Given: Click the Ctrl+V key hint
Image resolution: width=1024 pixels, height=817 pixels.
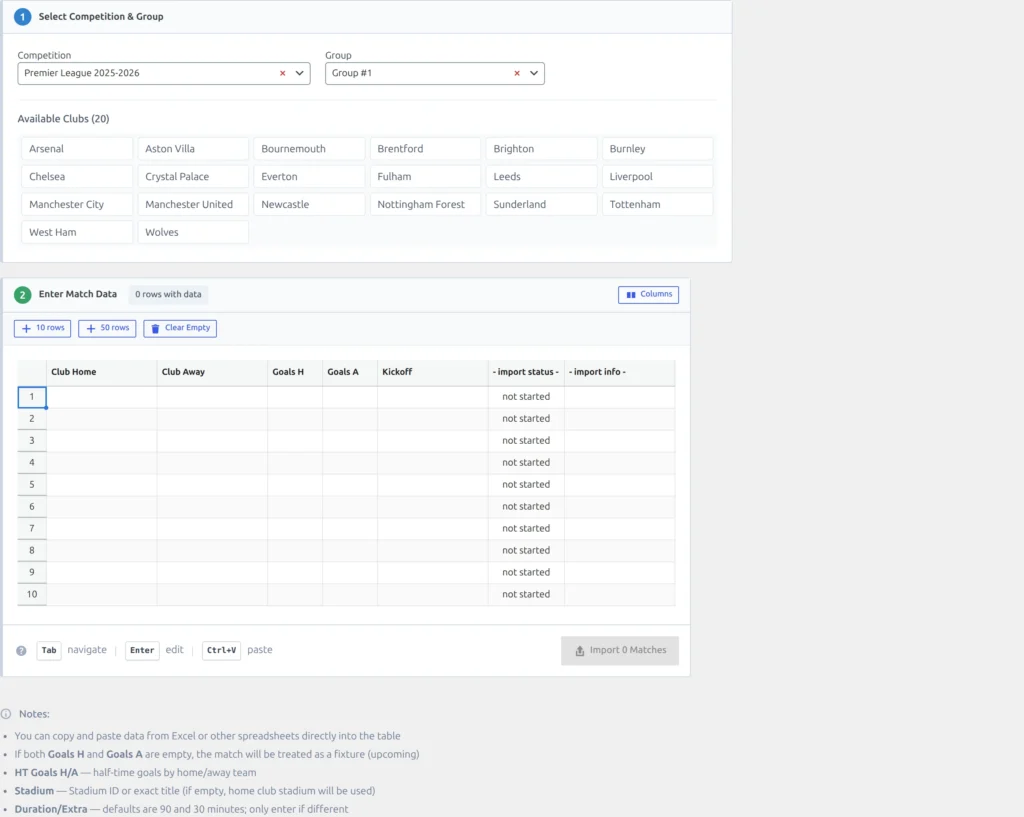Looking at the screenshot, I should tap(221, 650).
